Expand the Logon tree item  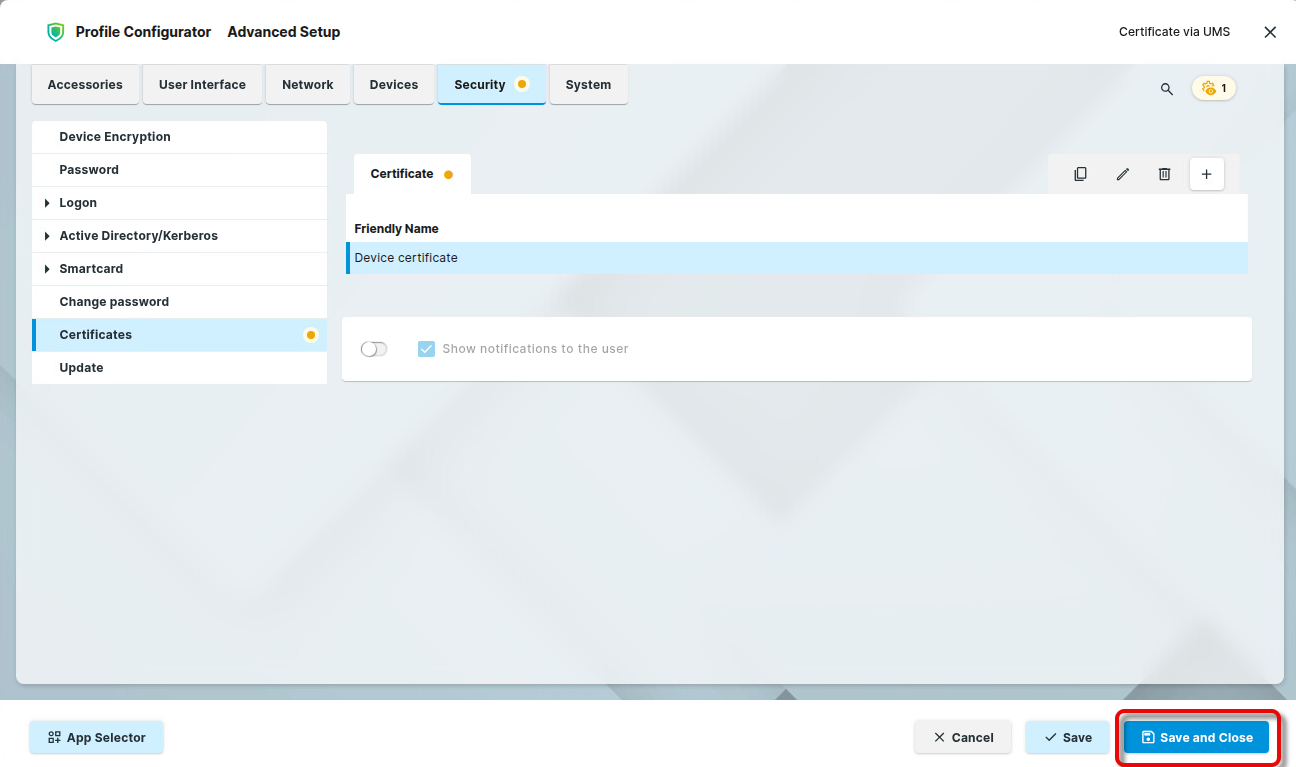[x=47, y=203]
